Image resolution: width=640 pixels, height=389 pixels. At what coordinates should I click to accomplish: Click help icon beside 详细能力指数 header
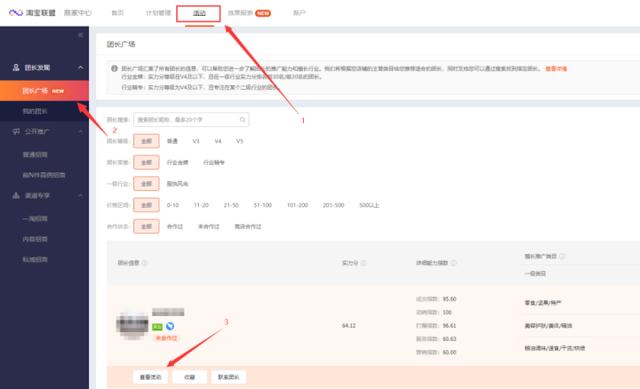click(x=453, y=263)
